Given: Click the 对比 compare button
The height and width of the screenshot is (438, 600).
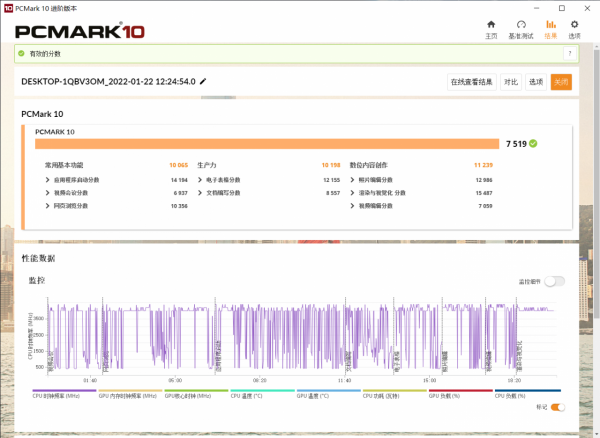Looking at the screenshot, I should click(511, 82).
